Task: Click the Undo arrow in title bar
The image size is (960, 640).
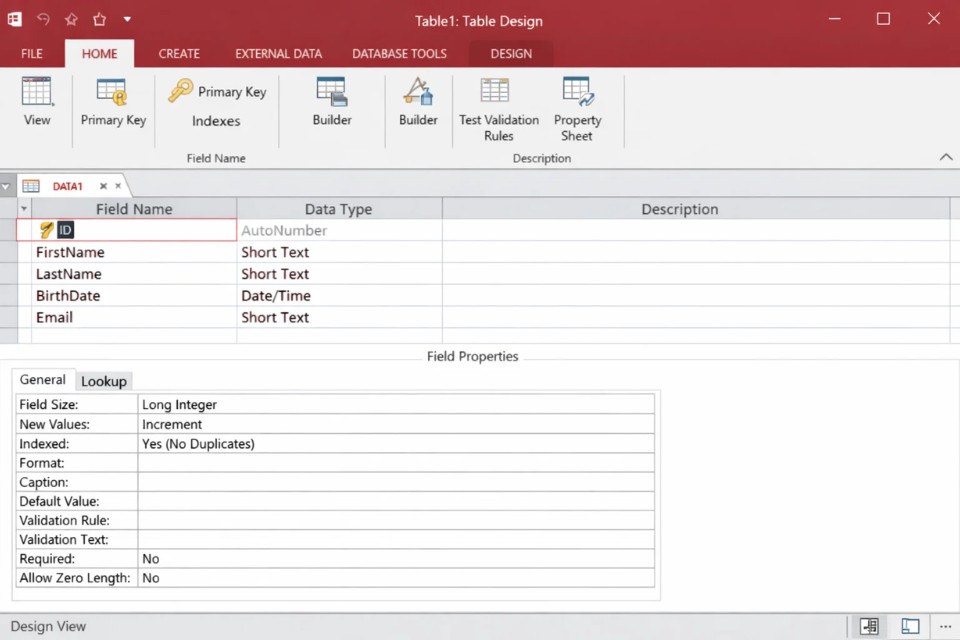Action: coord(43,20)
